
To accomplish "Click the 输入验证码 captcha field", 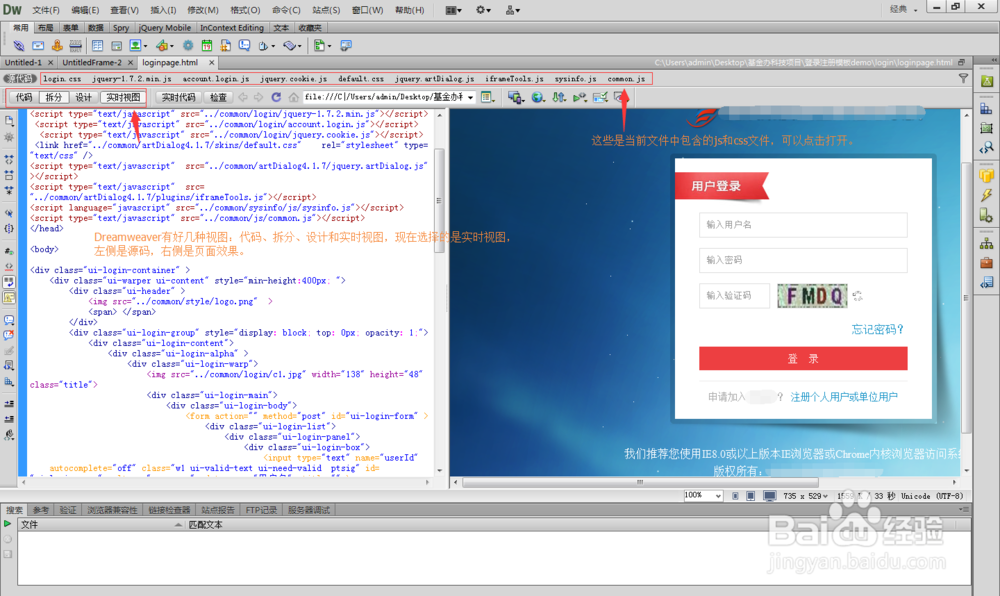I will tap(734, 295).
